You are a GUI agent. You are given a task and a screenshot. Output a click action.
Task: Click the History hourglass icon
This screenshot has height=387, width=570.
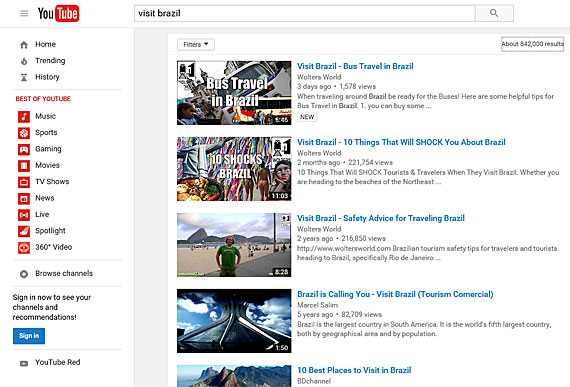pos(24,77)
